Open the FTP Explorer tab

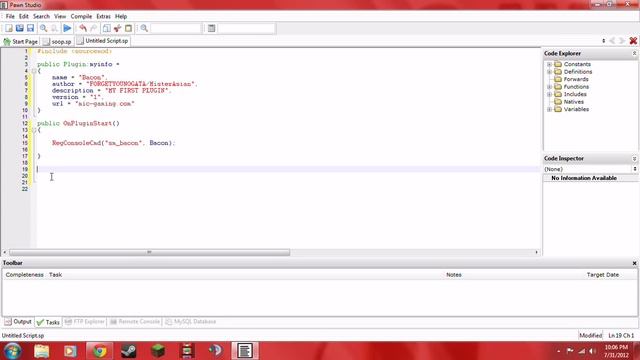click(84, 322)
